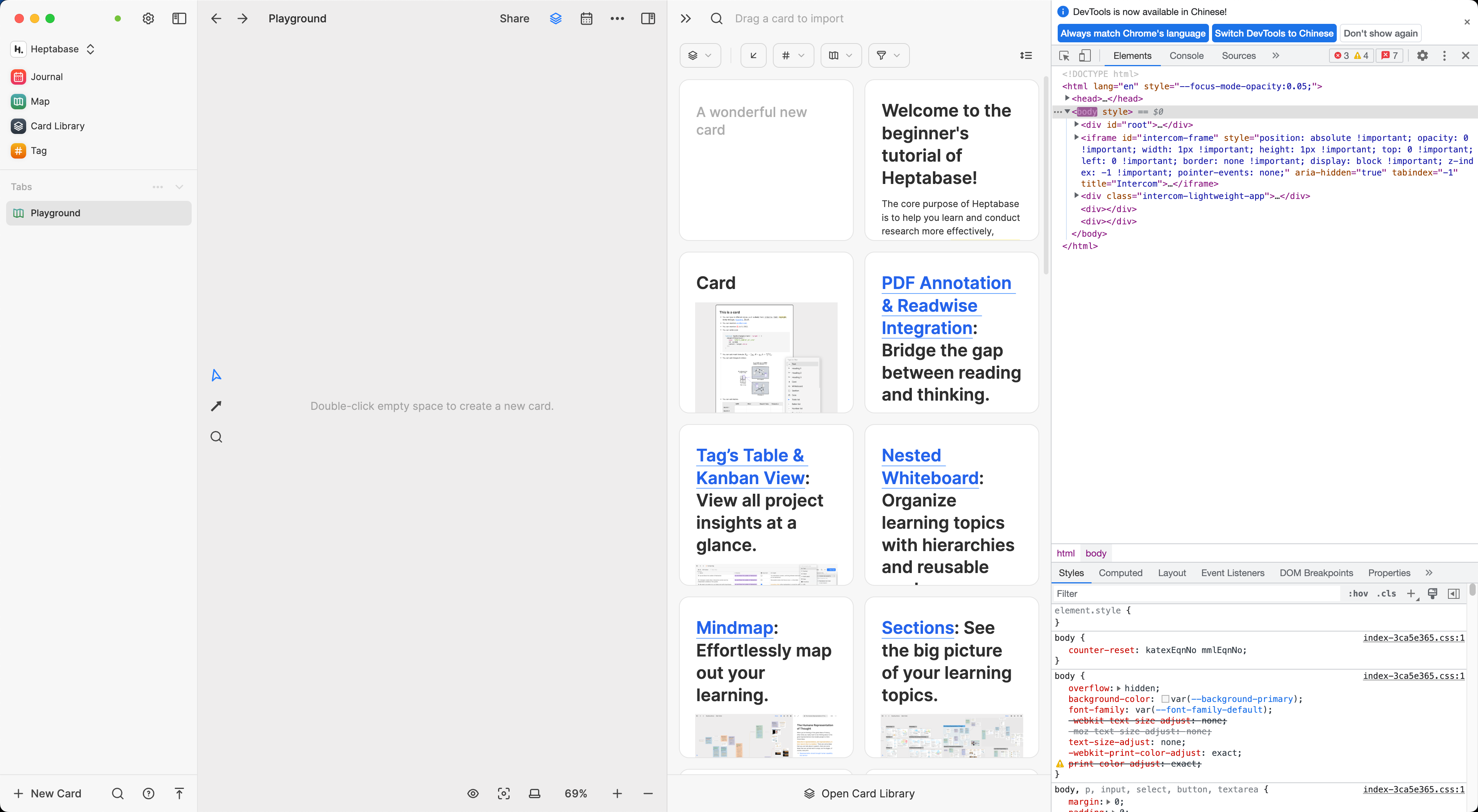Open the Sections link
Image resolution: width=1478 pixels, height=812 pixels.
(x=918, y=628)
